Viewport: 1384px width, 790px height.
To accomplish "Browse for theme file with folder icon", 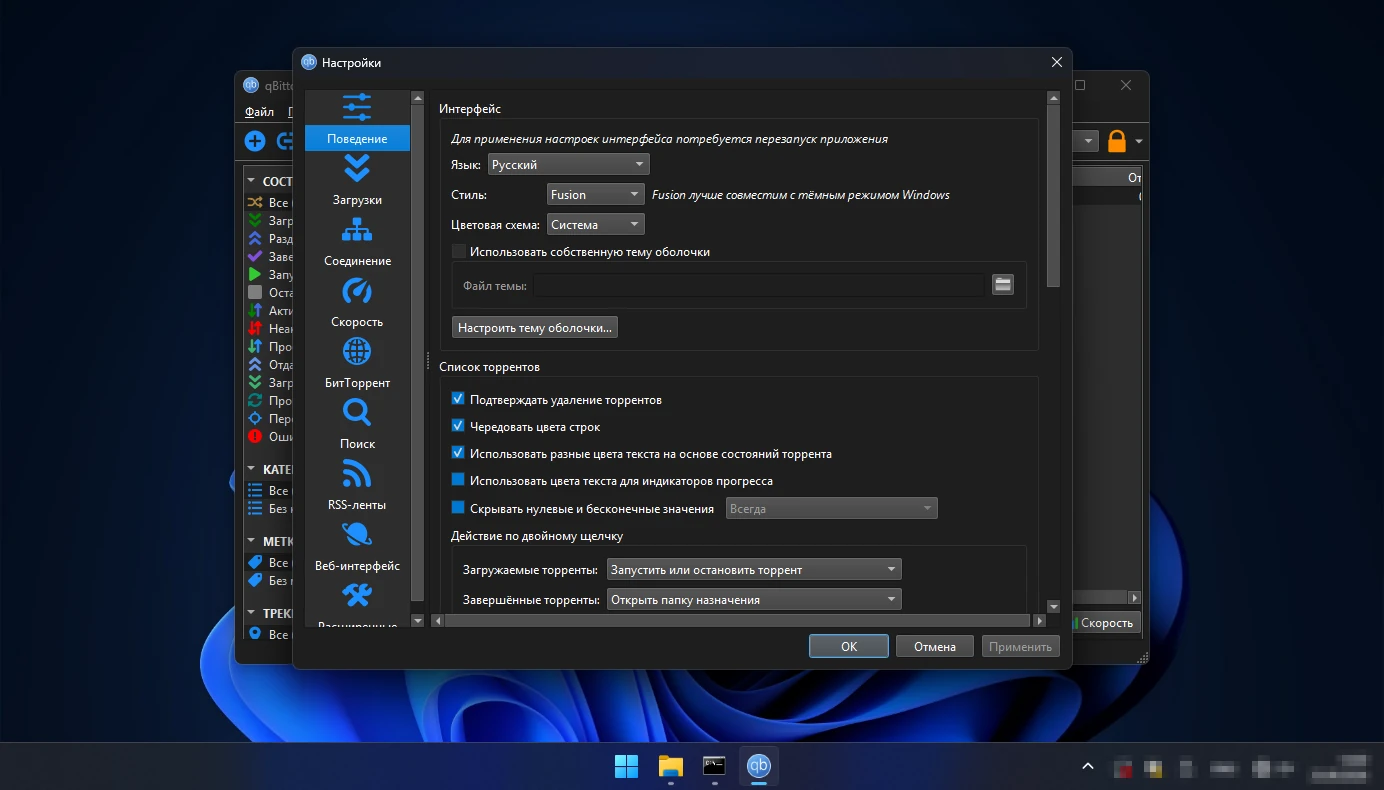I will click(x=1003, y=285).
